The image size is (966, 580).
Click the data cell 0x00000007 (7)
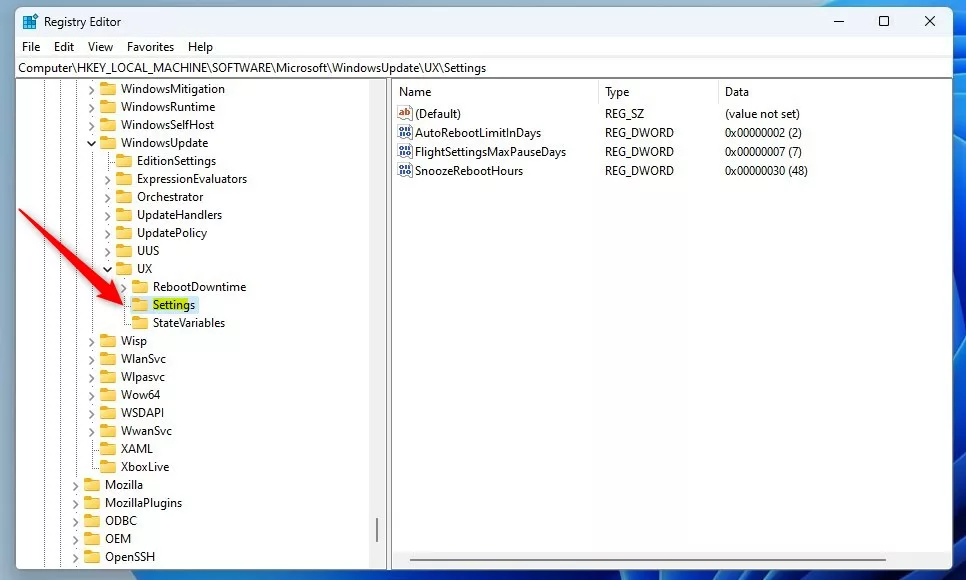pyautogui.click(x=763, y=152)
